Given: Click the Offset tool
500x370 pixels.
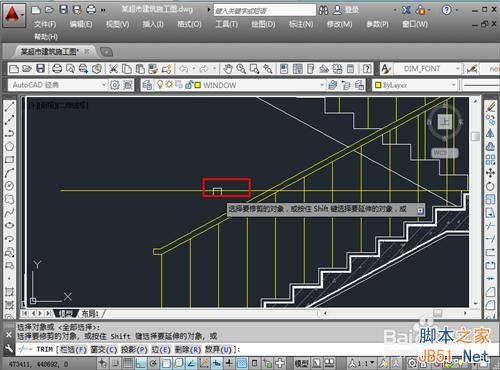Looking at the screenshot, I should pyautogui.click(x=490, y=146).
